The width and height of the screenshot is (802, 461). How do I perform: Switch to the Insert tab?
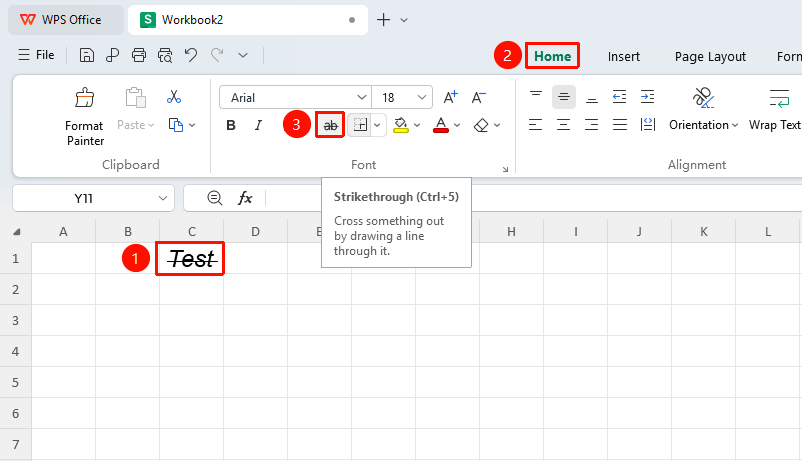pyautogui.click(x=623, y=56)
